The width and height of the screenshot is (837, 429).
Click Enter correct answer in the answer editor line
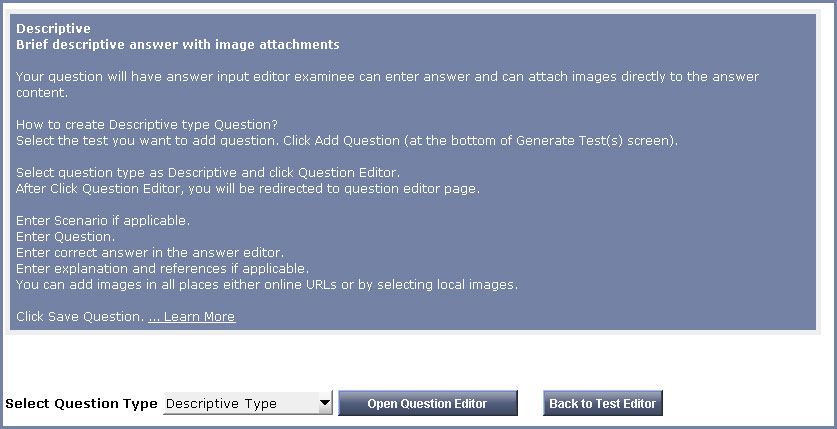tap(150, 252)
